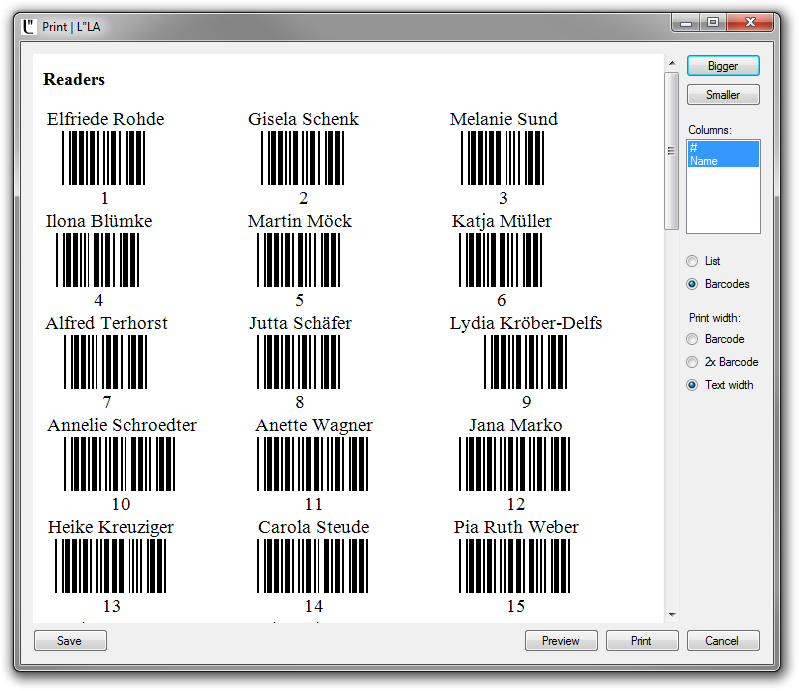Click the barcode for Elfriede Rohde
This screenshot has height=691, width=799.
104,158
